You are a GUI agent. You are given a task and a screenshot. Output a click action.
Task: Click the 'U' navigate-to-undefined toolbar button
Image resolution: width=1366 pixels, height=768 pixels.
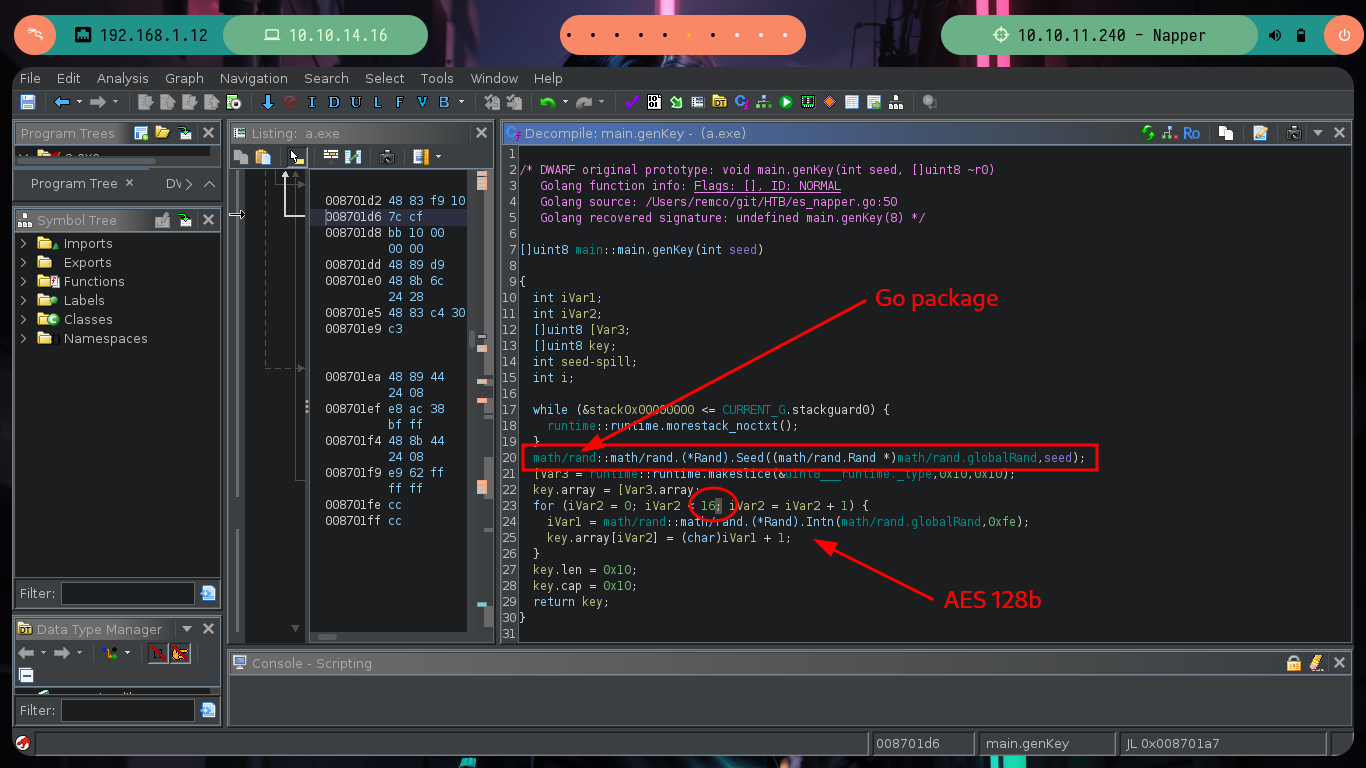click(355, 102)
